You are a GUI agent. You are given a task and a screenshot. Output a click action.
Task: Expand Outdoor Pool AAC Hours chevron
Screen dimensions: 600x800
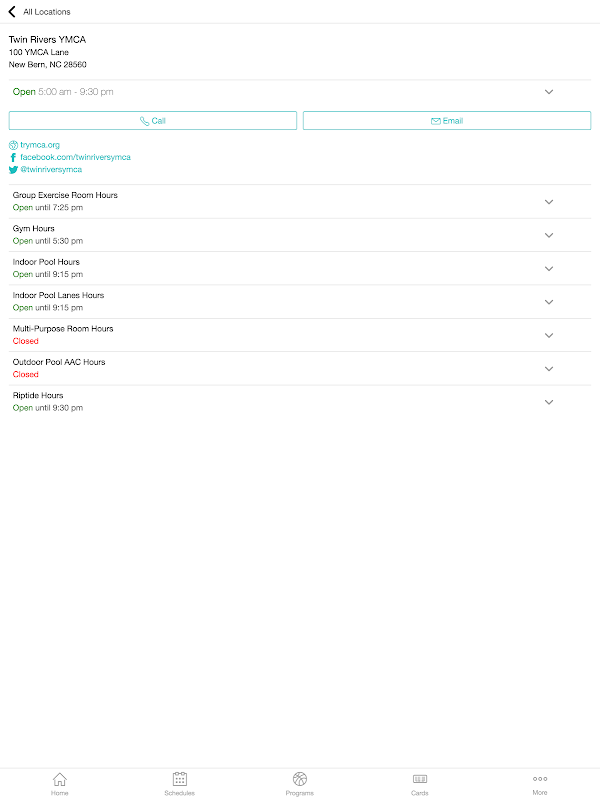[x=549, y=369]
